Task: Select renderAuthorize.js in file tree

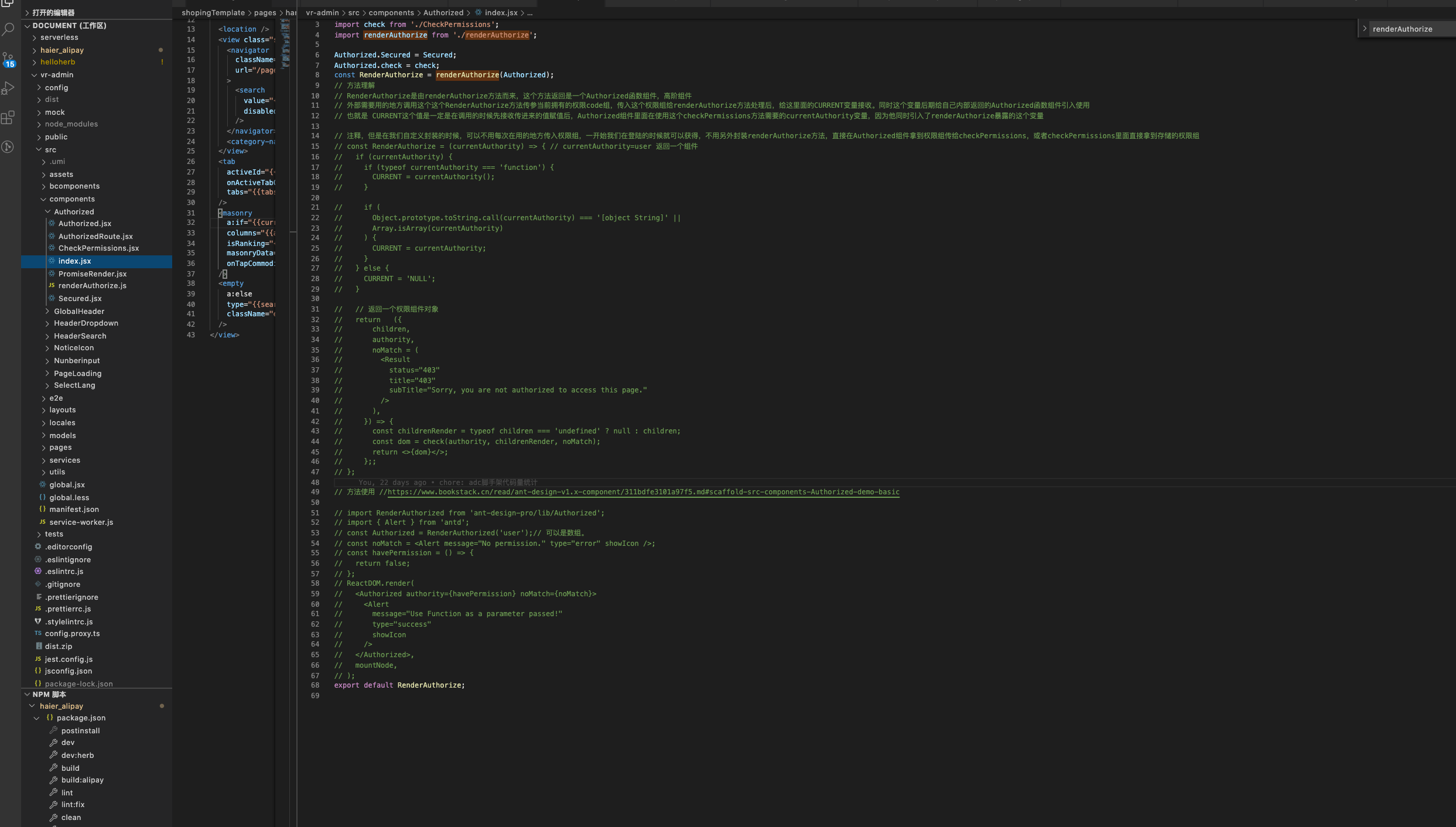Action: pyautogui.click(x=92, y=286)
